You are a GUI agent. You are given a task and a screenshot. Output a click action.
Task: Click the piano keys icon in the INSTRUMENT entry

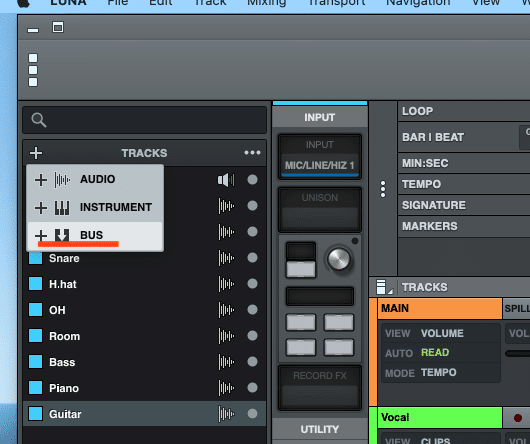(x=62, y=207)
